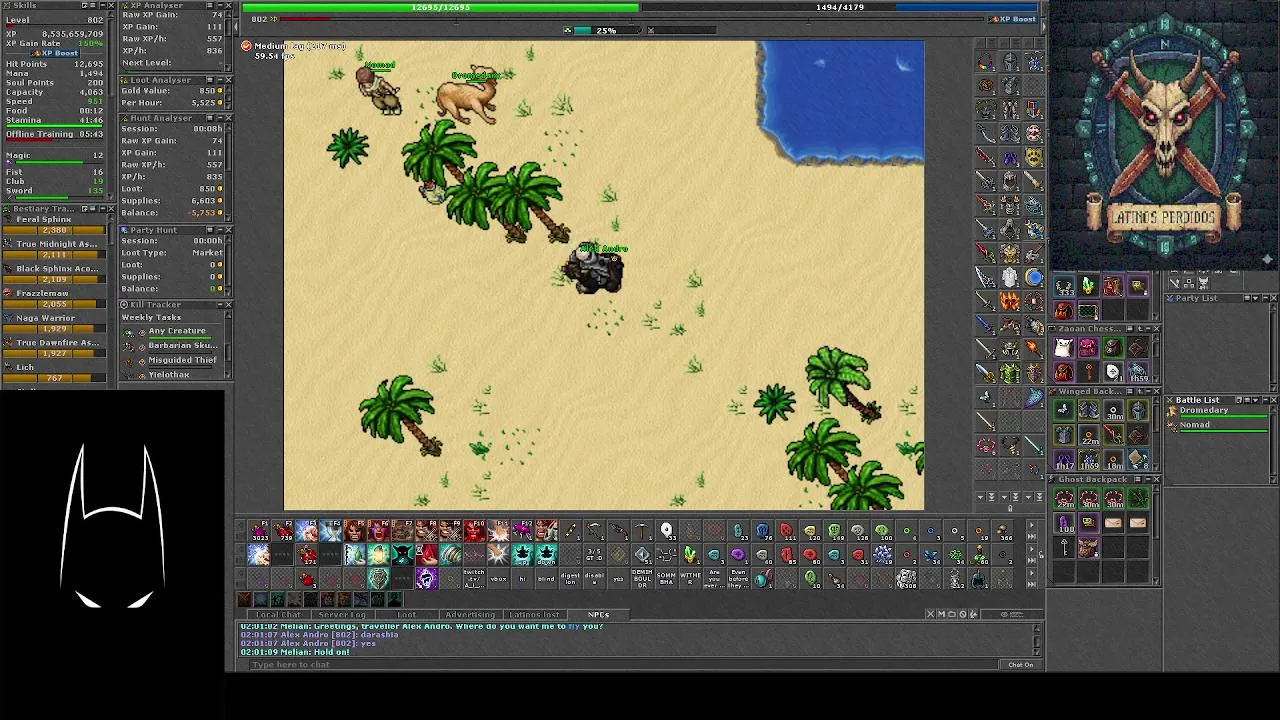Click the green hit points bar at top
Screen dimensions: 1280x720
coord(441,7)
